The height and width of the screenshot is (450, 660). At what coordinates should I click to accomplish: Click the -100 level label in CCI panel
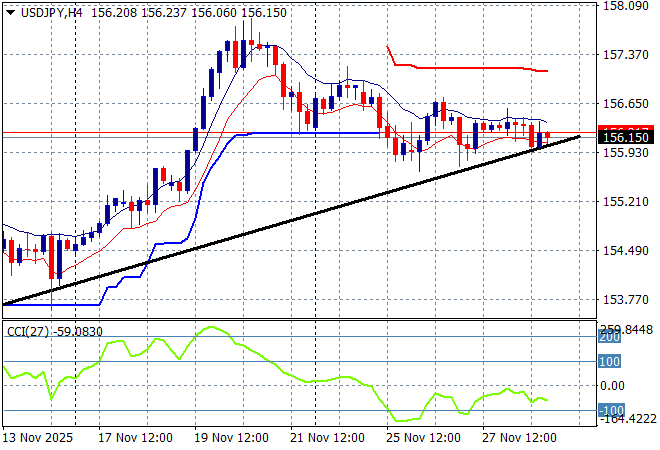pyautogui.click(x=611, y=411)
